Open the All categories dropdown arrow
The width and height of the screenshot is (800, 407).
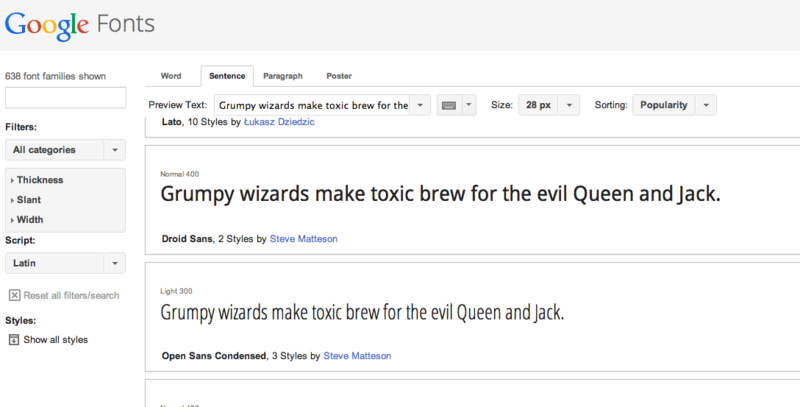click(115, 150)
